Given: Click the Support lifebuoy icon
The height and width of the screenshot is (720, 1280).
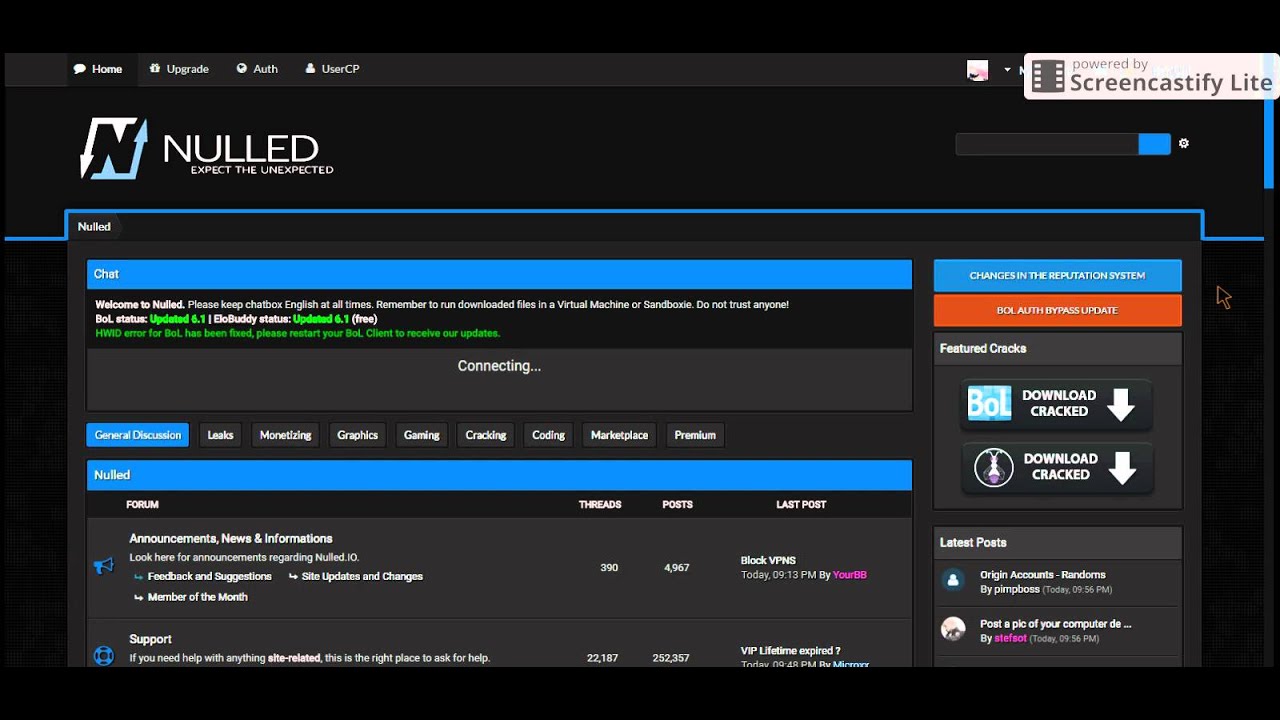Looking at the screenshot, I should coord(104,656).
